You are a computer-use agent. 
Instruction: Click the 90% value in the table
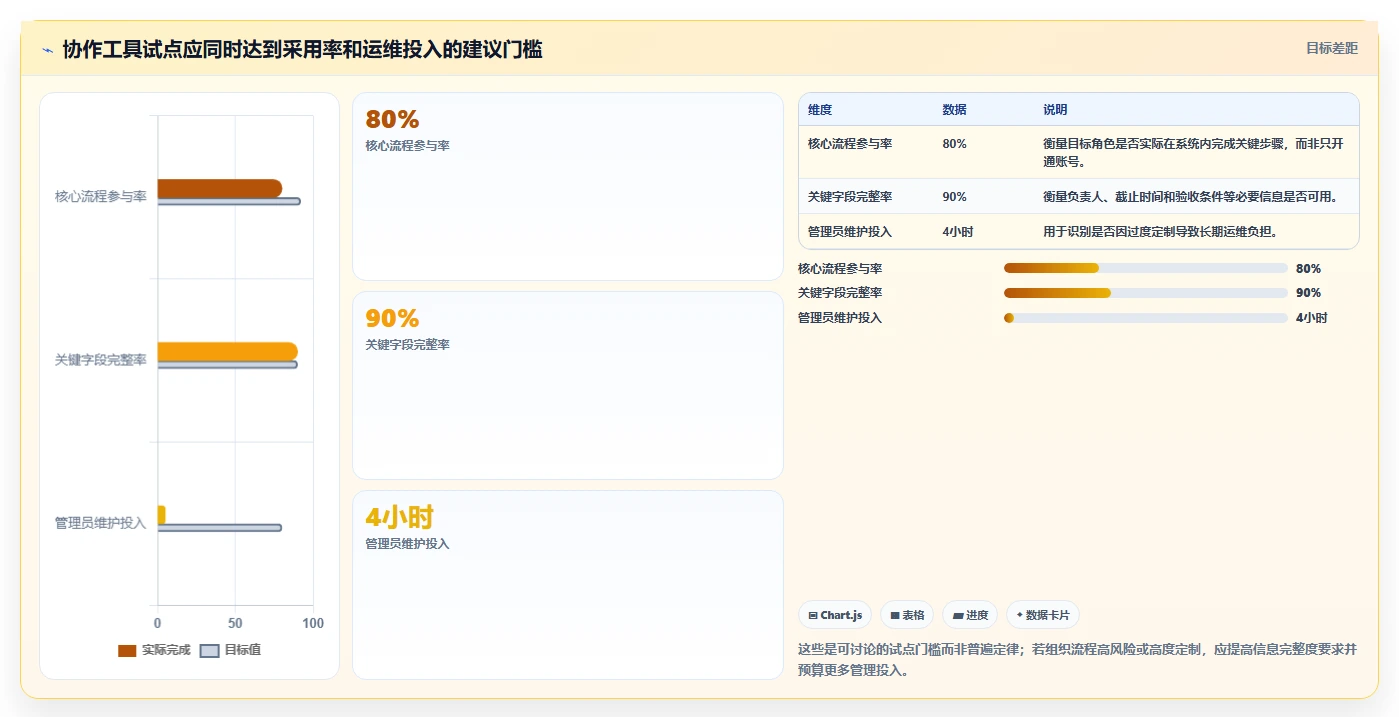(954, 197)
